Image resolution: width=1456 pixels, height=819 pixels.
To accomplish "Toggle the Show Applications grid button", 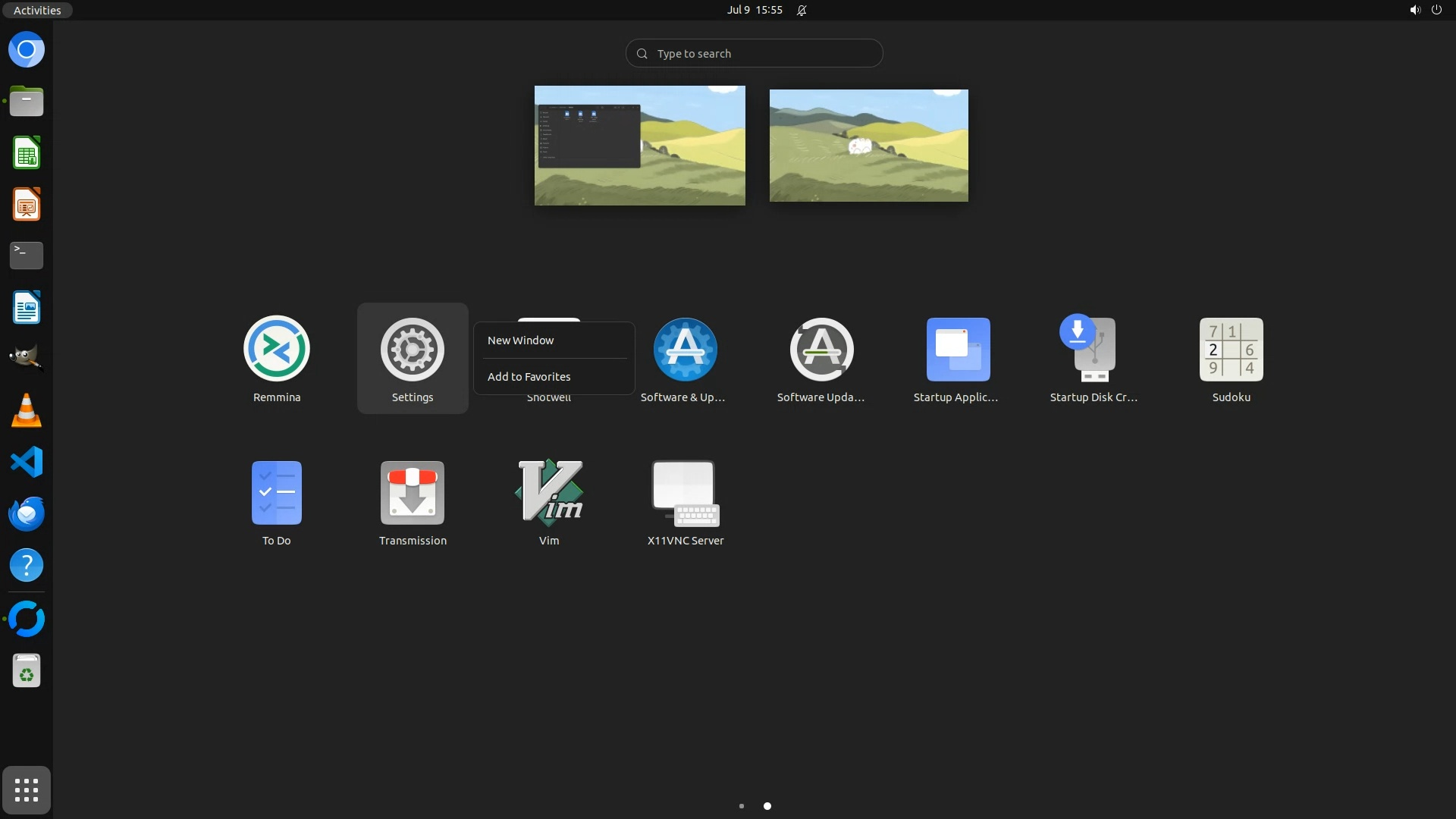I will coord(27,790).
